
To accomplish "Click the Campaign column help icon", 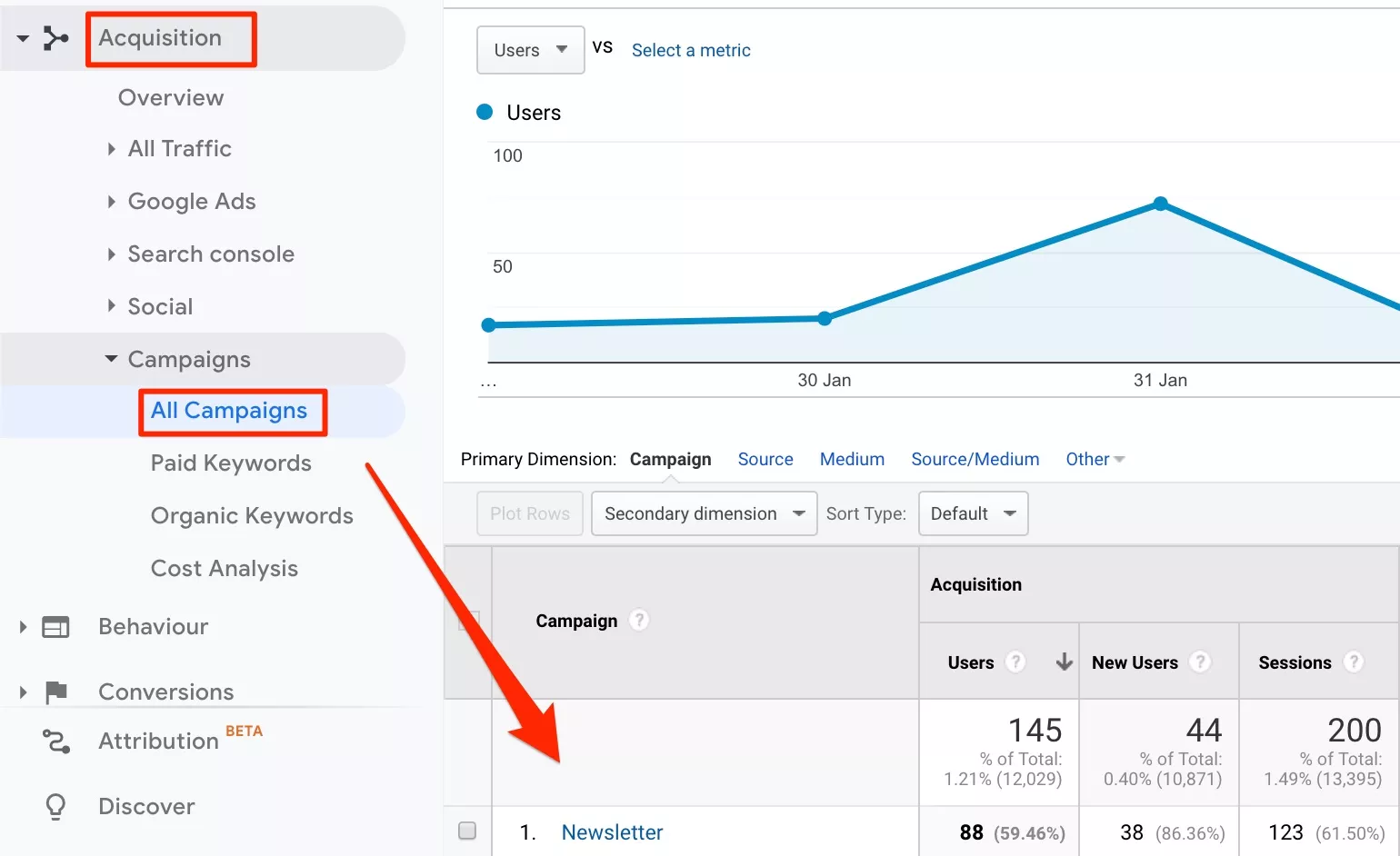I will 638,620.
